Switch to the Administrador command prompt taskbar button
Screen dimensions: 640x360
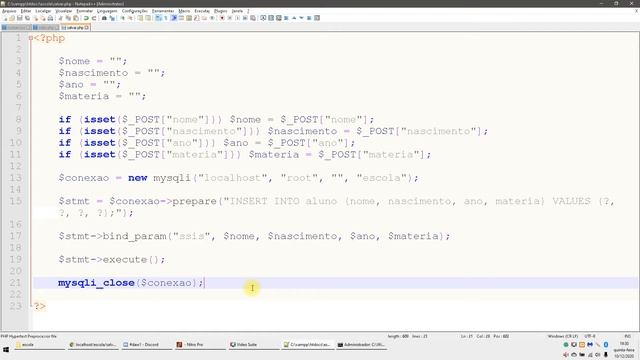[361, 345]
